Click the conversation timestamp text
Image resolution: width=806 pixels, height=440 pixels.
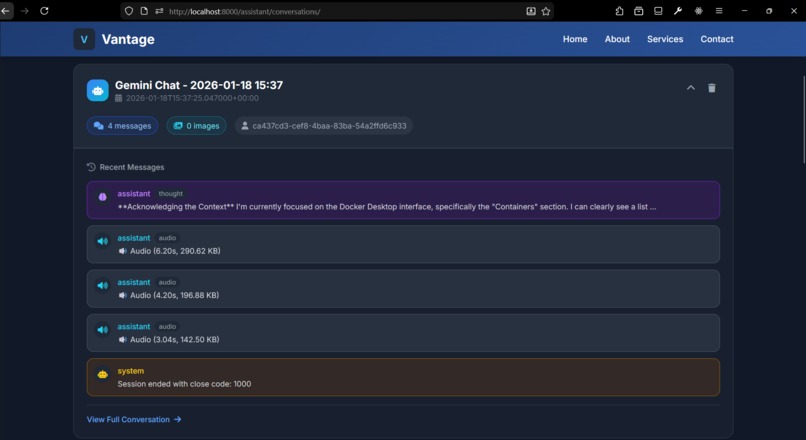(192, 98)
